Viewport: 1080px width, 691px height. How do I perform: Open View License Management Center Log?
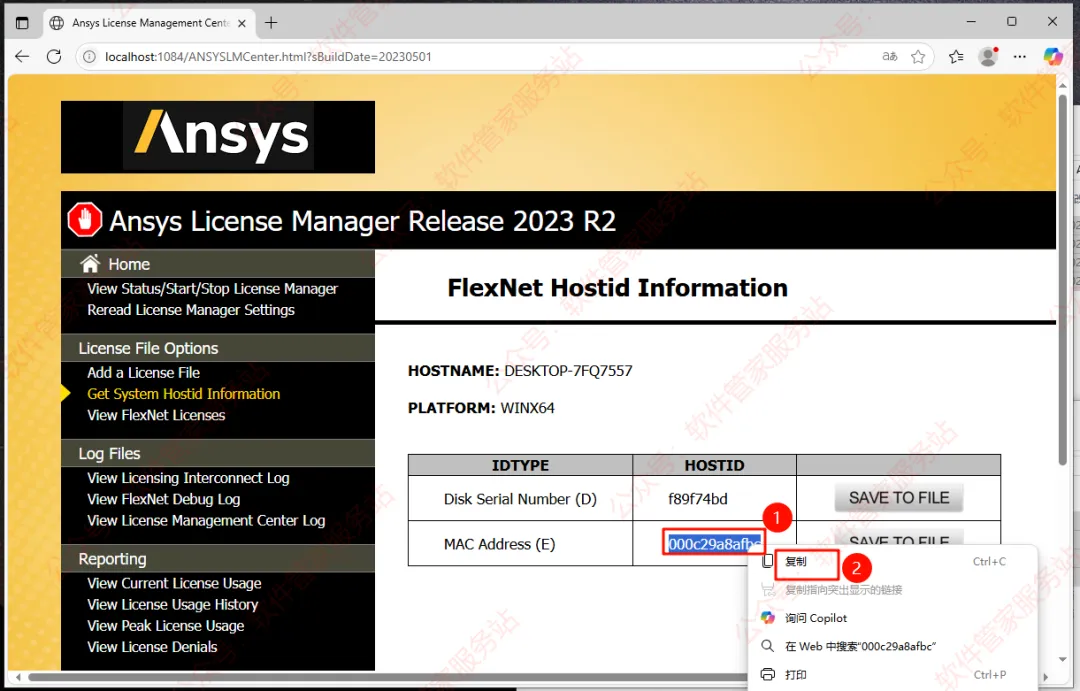[x=206, y=521]
